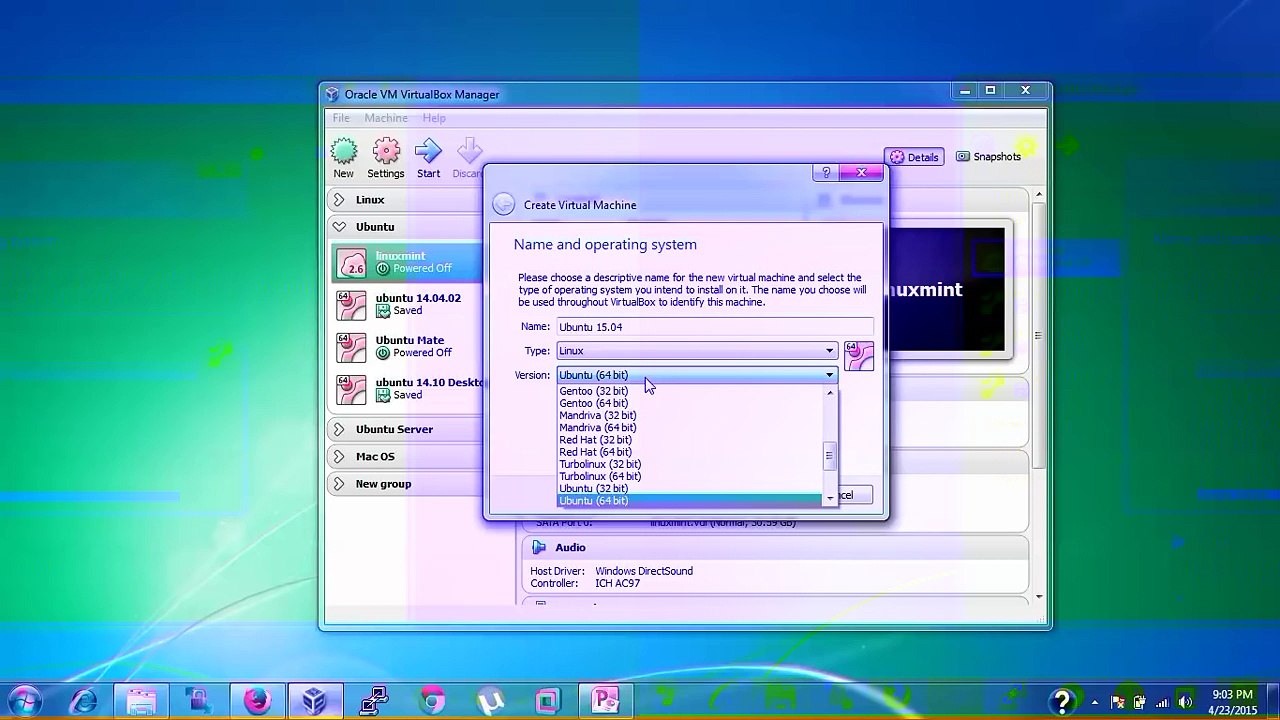Start the selected machine with the Start arrow
Screen dimensions: 1280x720
(x=428, y=152)
